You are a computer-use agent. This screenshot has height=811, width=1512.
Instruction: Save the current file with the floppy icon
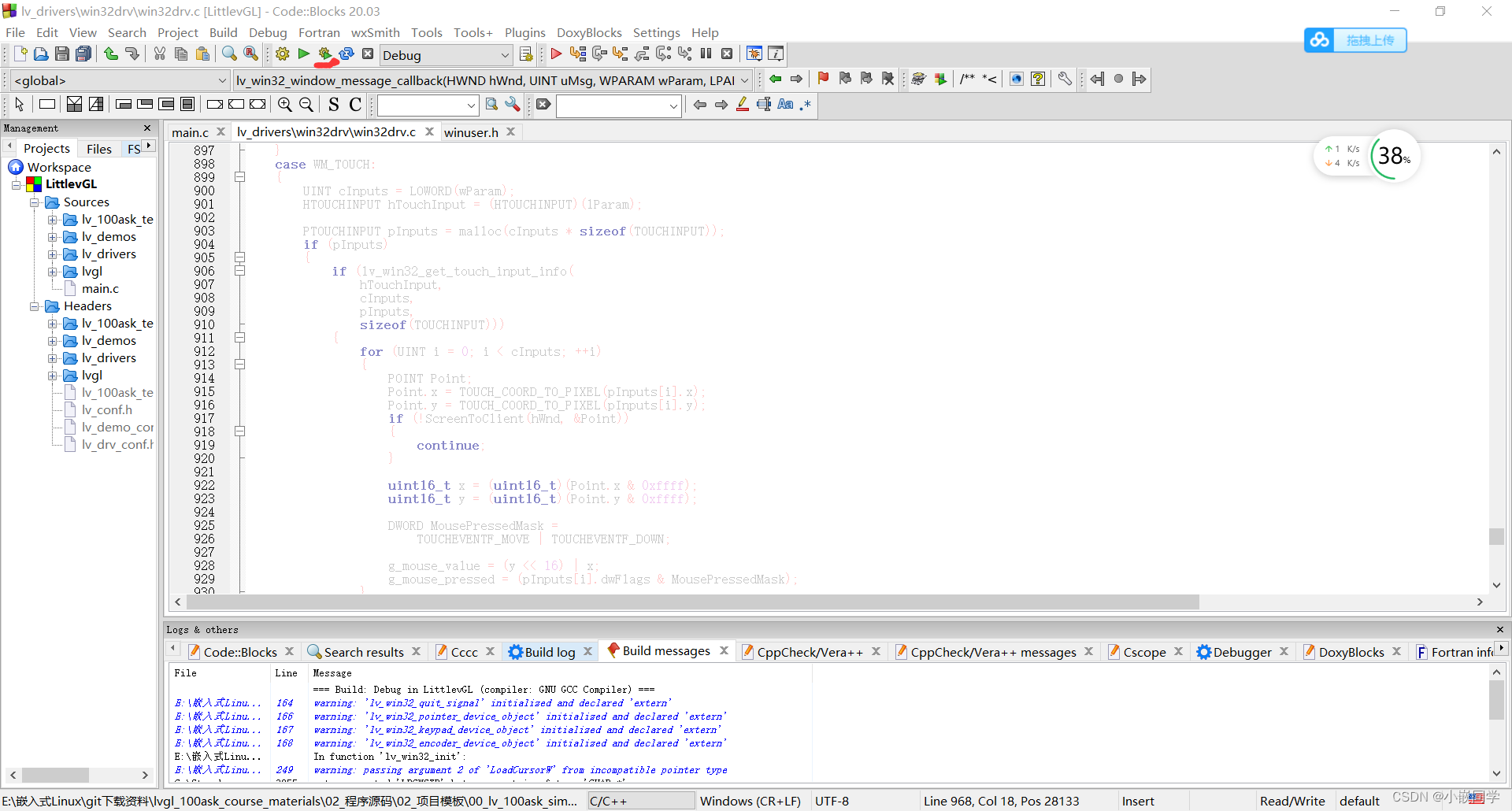click(62, 54)
